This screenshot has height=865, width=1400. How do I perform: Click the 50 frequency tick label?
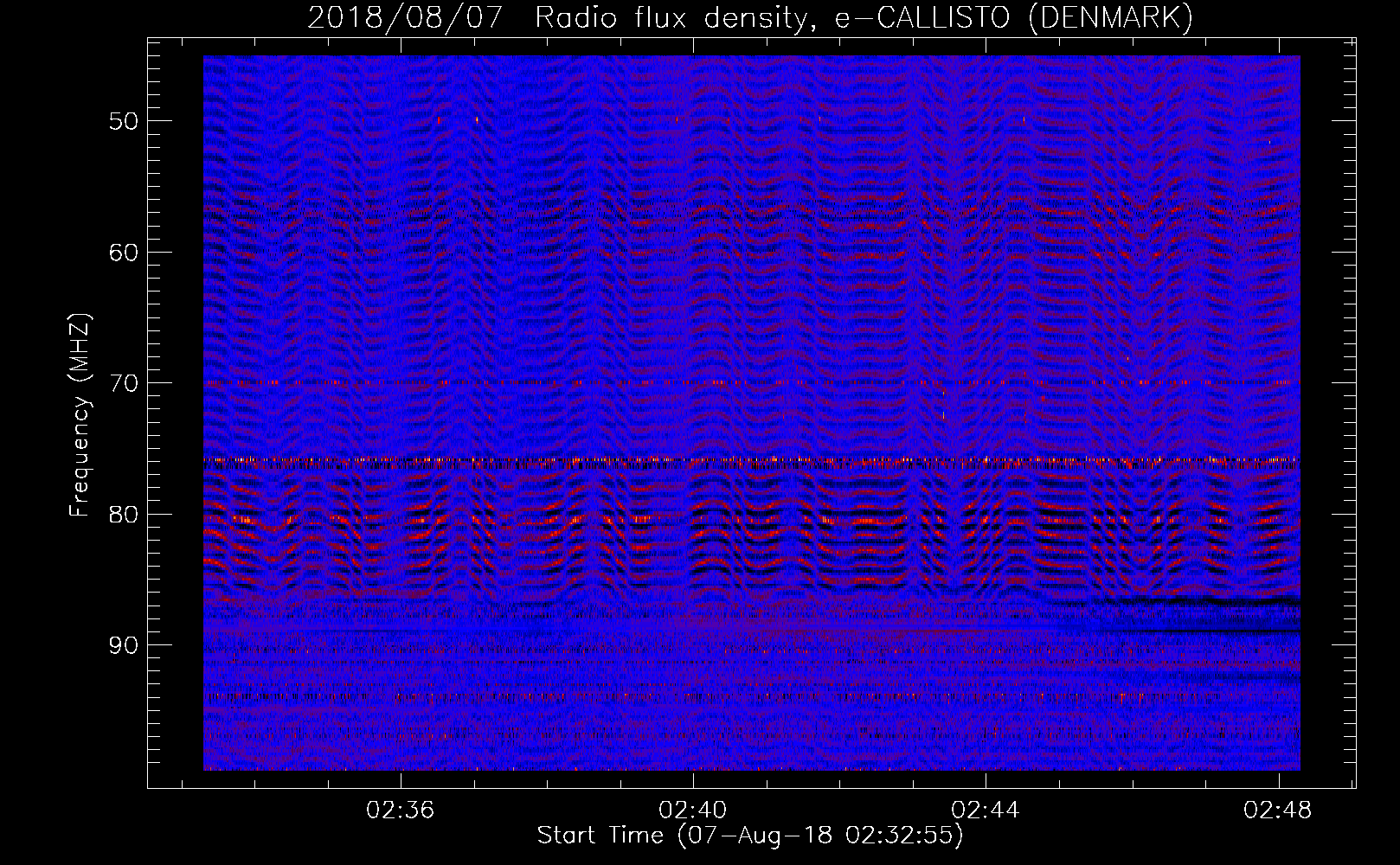click(124, 121)
